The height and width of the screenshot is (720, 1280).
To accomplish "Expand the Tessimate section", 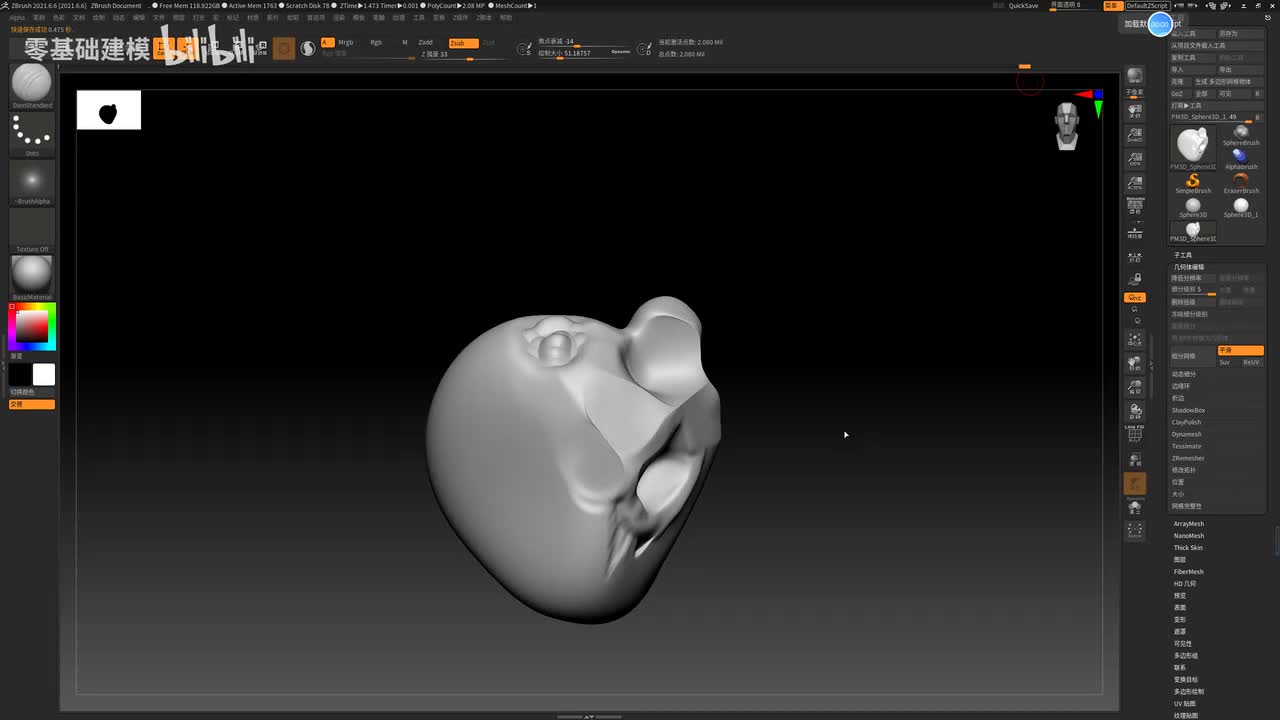I will [1186, 446].
